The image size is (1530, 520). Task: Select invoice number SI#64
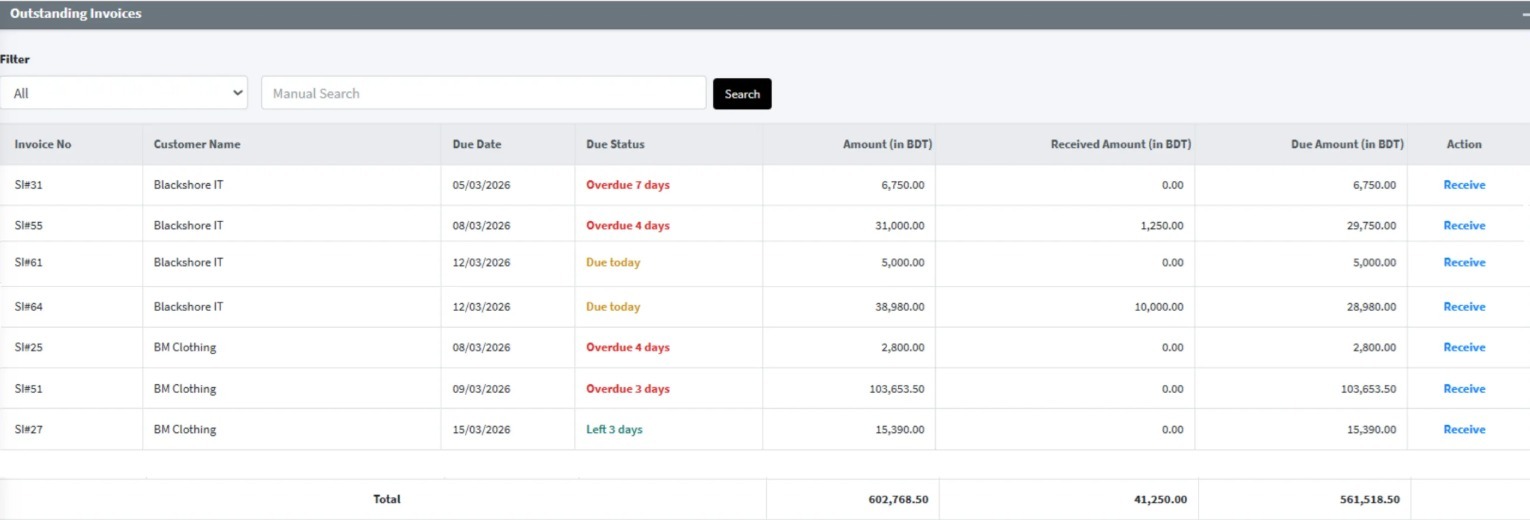[28, 307]
